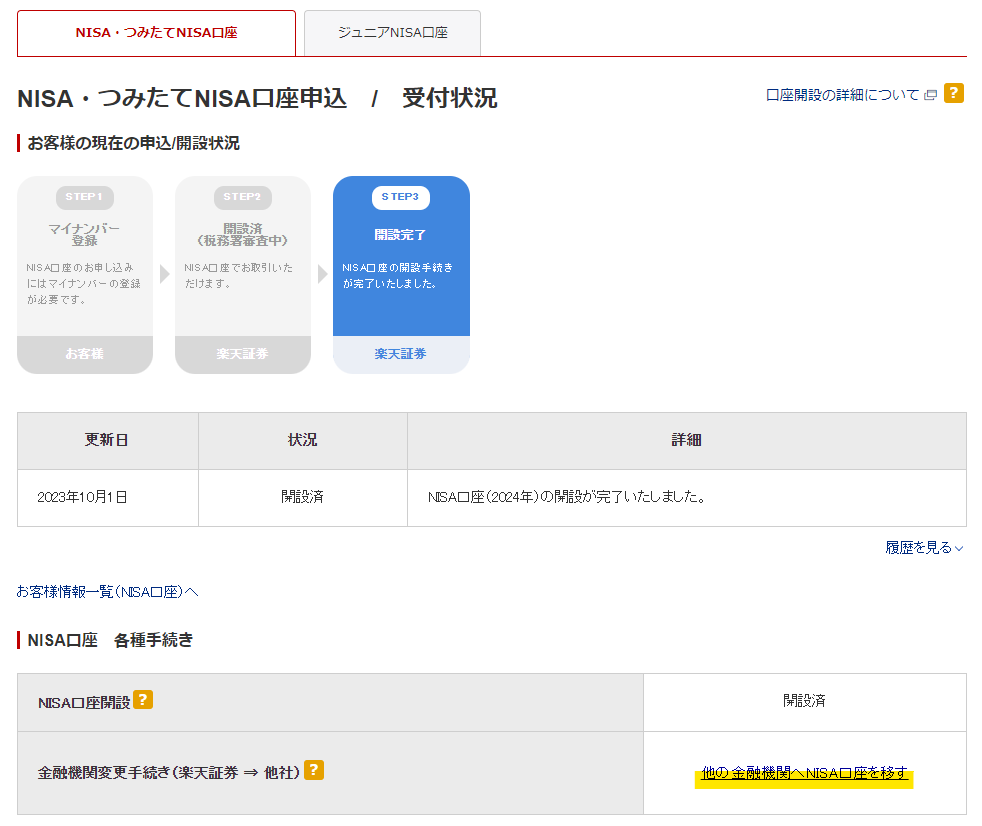
Task: Click the 楽天証券 label under STEP3
Action: (x=401, y=354)
